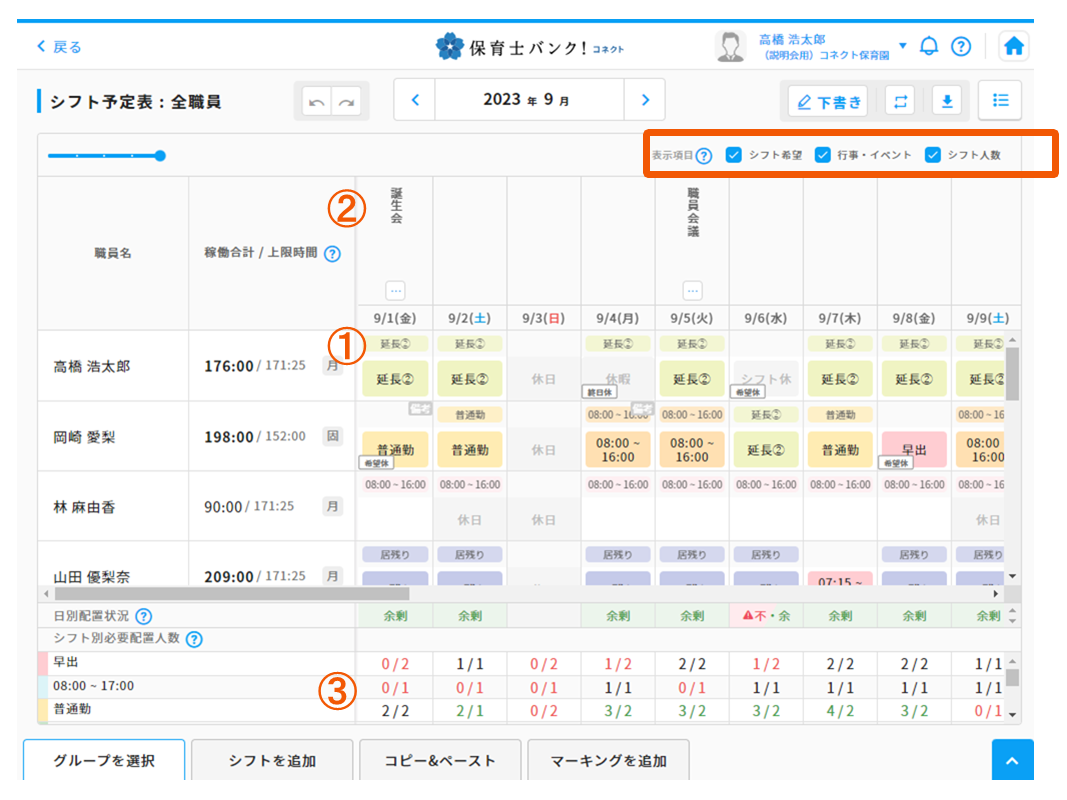The height and width of the screenshot is (800, 1067).
Task: Click the repeat/swap arrows icon
Action: coord(901,101)
